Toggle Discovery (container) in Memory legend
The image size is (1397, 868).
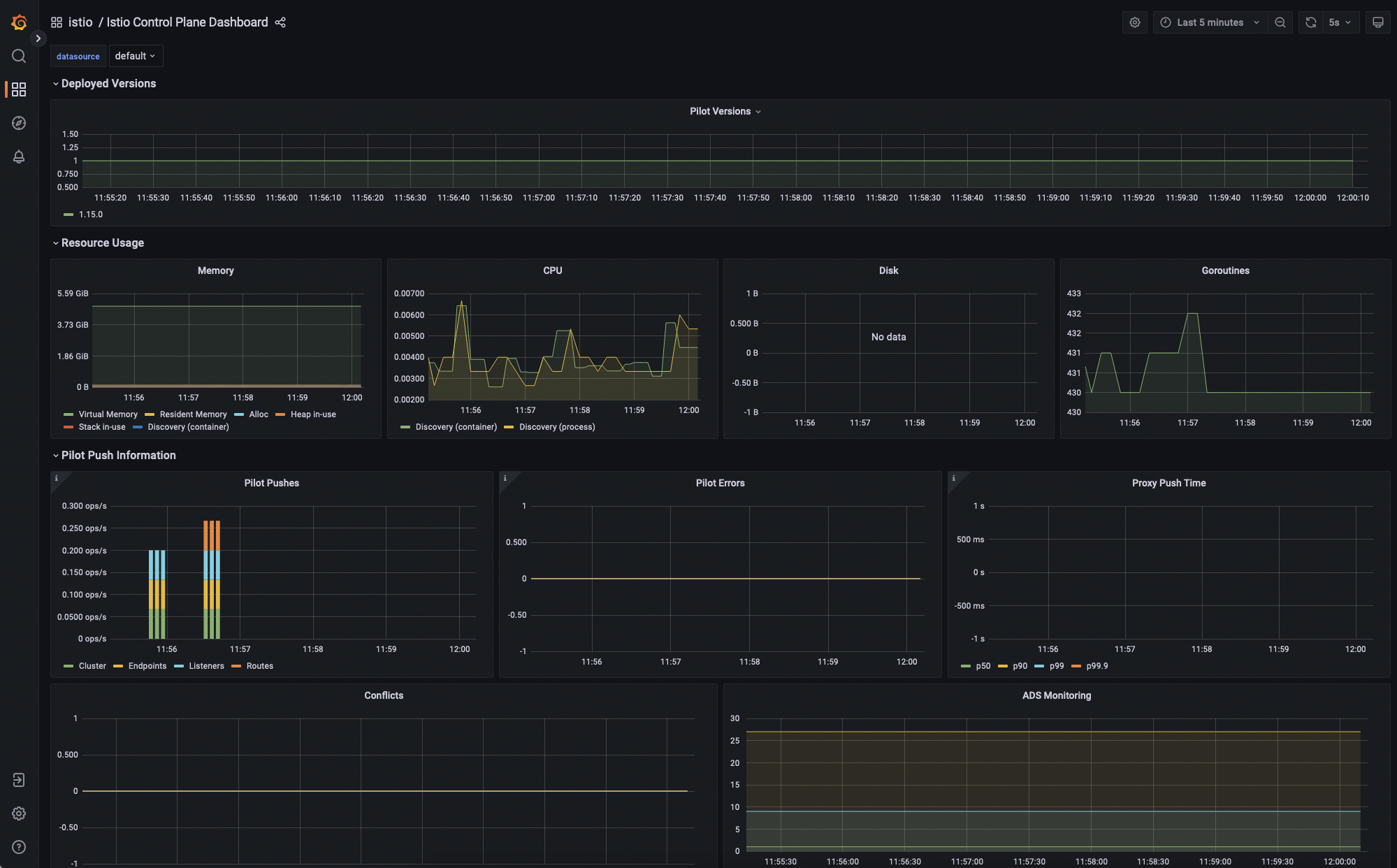click(188, 427)
